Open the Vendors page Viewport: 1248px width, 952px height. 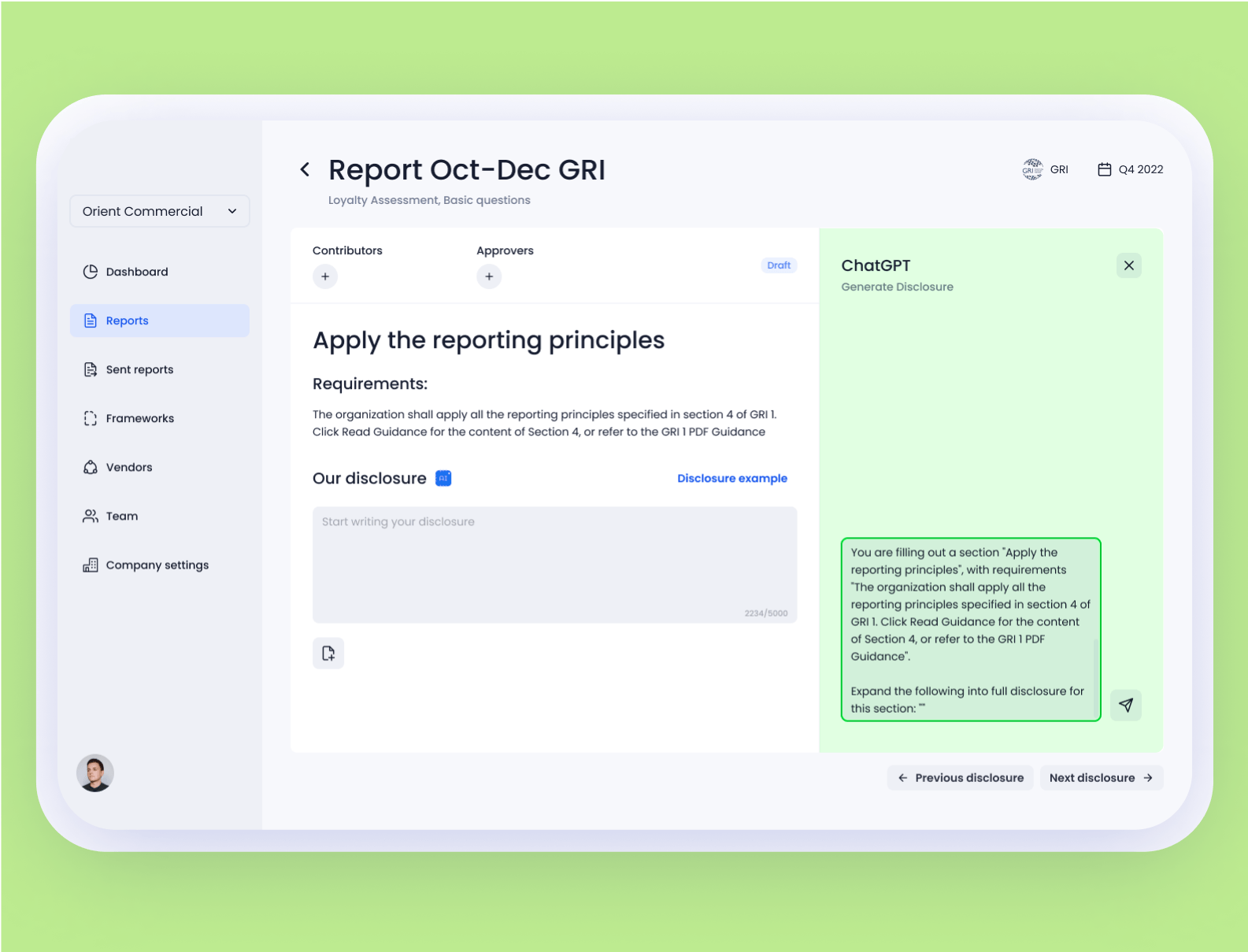click(159, 467)
